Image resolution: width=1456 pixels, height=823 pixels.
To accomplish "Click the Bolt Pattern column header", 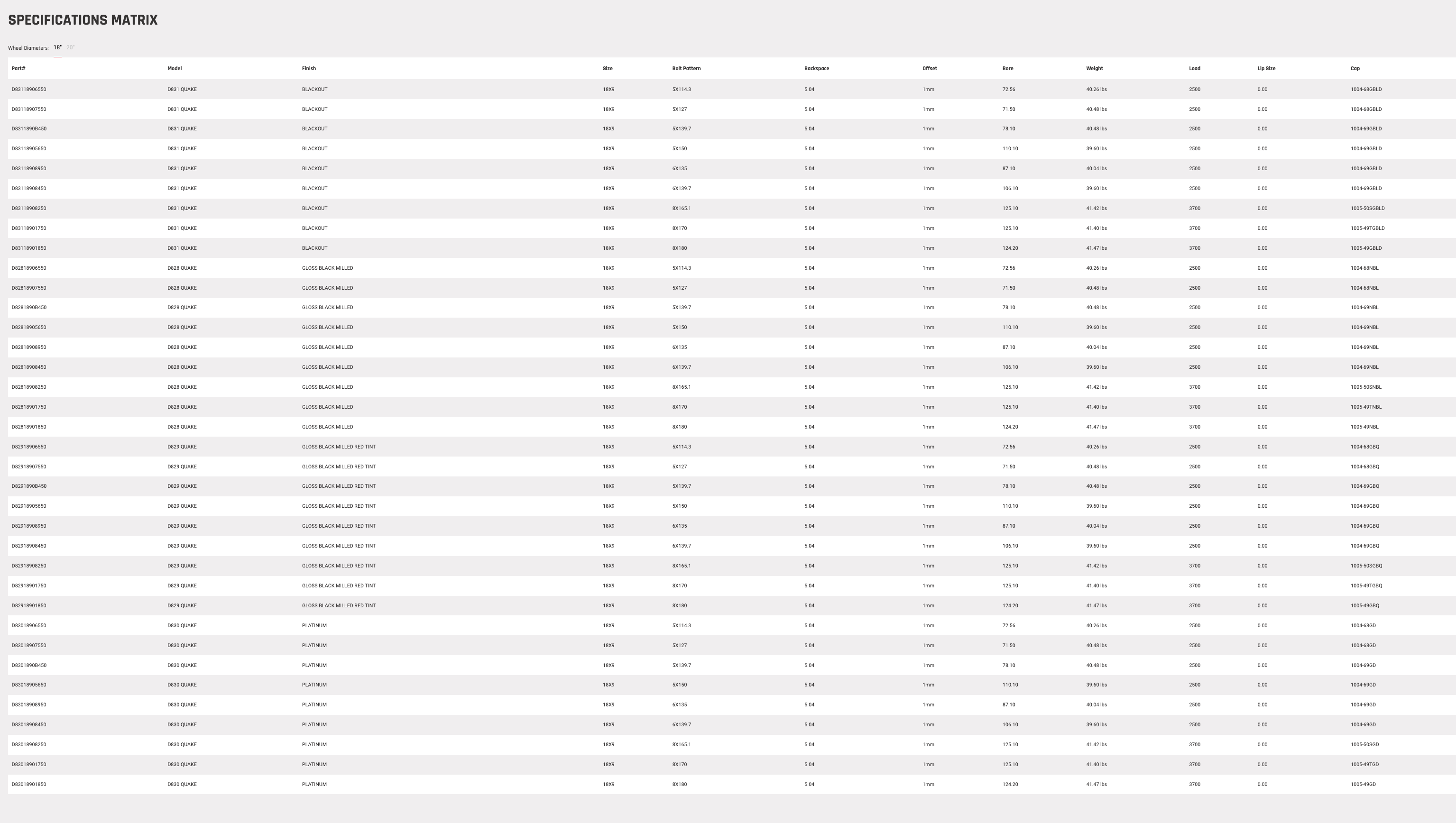I will click(x=686, y=68).
